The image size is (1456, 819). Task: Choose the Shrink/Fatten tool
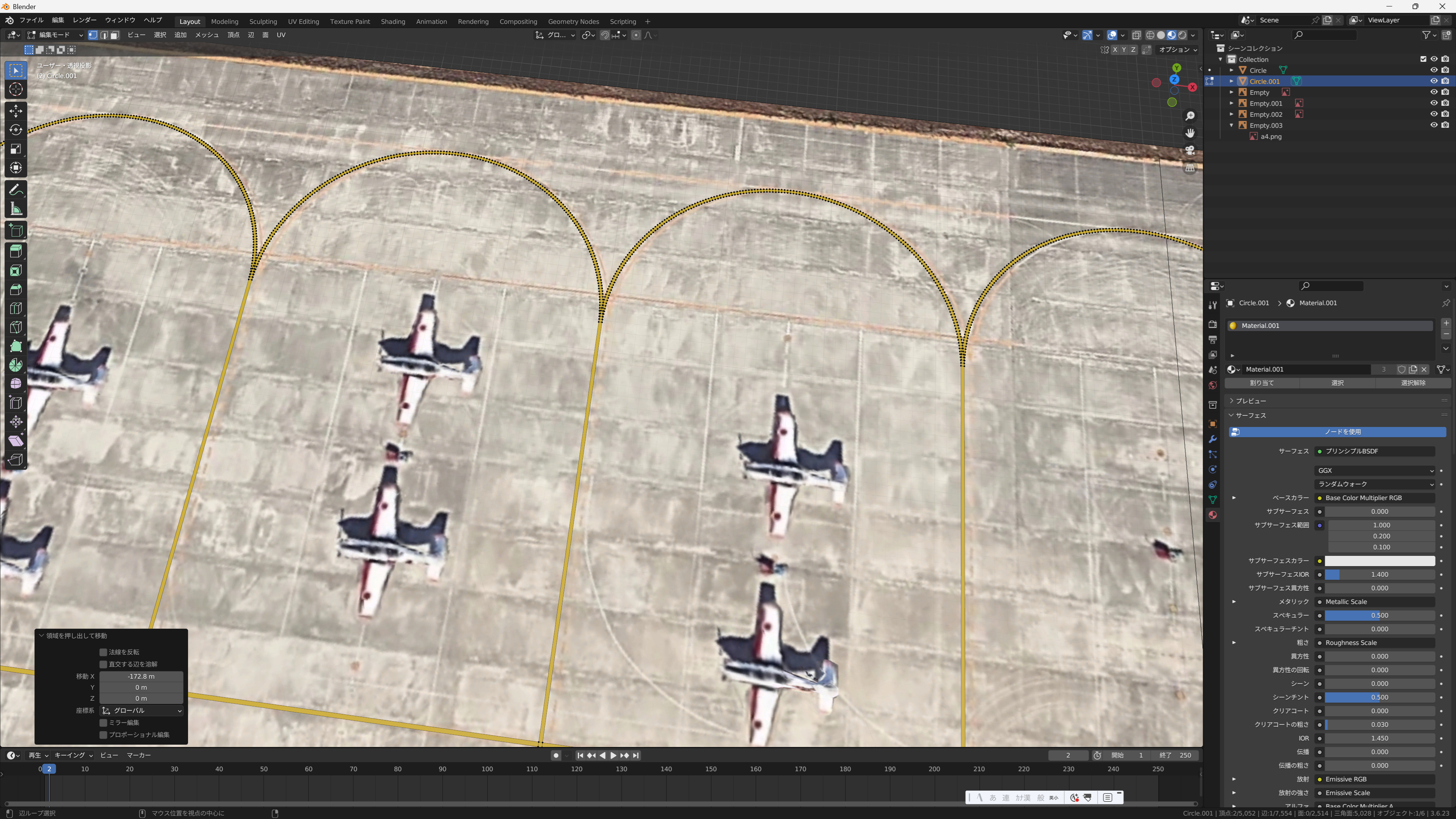tap(16, 422)
